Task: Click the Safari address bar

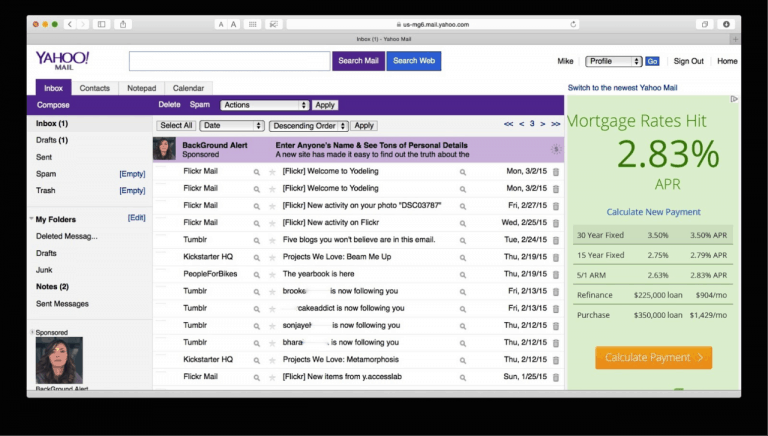Action: 433,24
